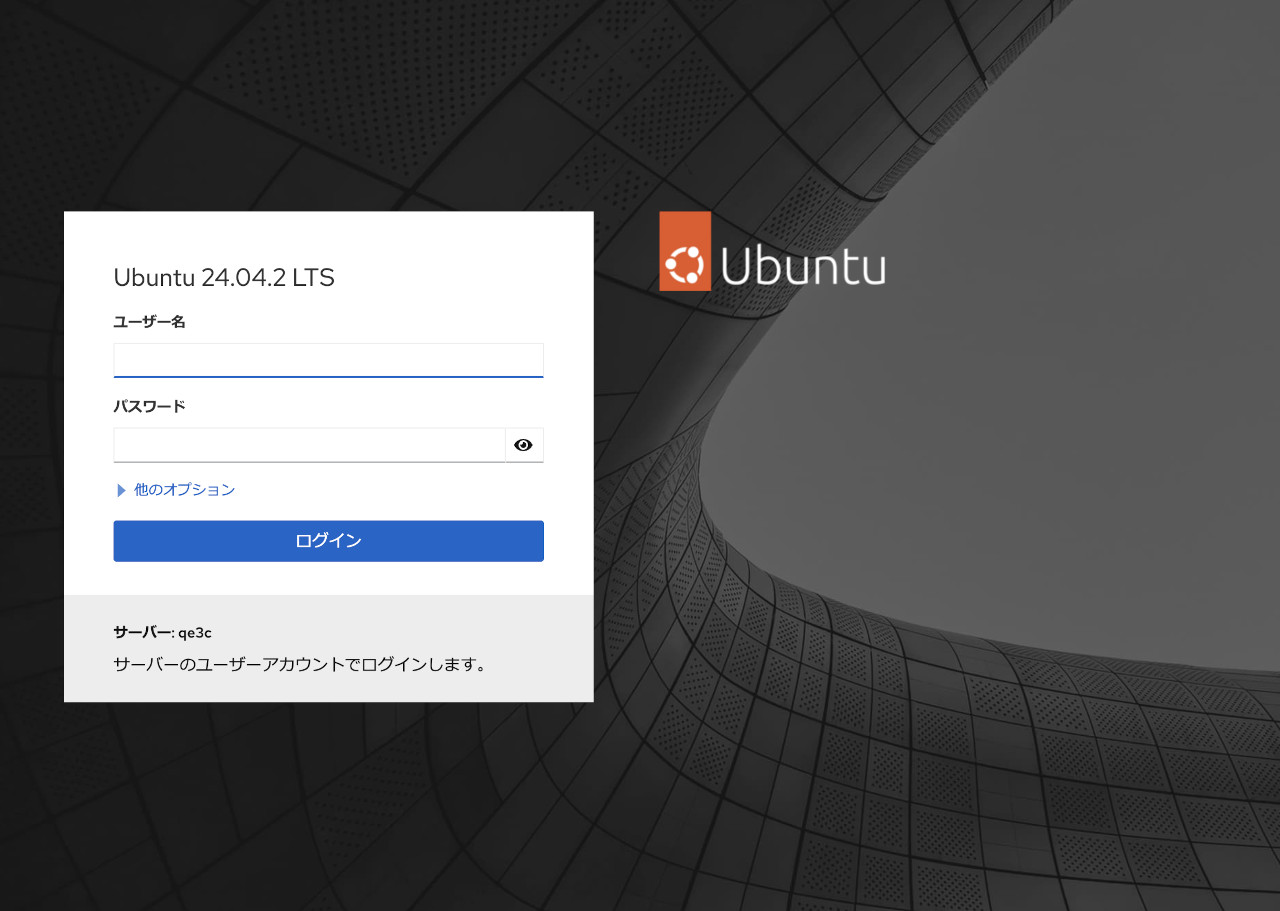This screenshot has width=1280, height=911.
Task: Click the サーバーのユーザーアカウントでログインします message
Action: click(300, 664)
